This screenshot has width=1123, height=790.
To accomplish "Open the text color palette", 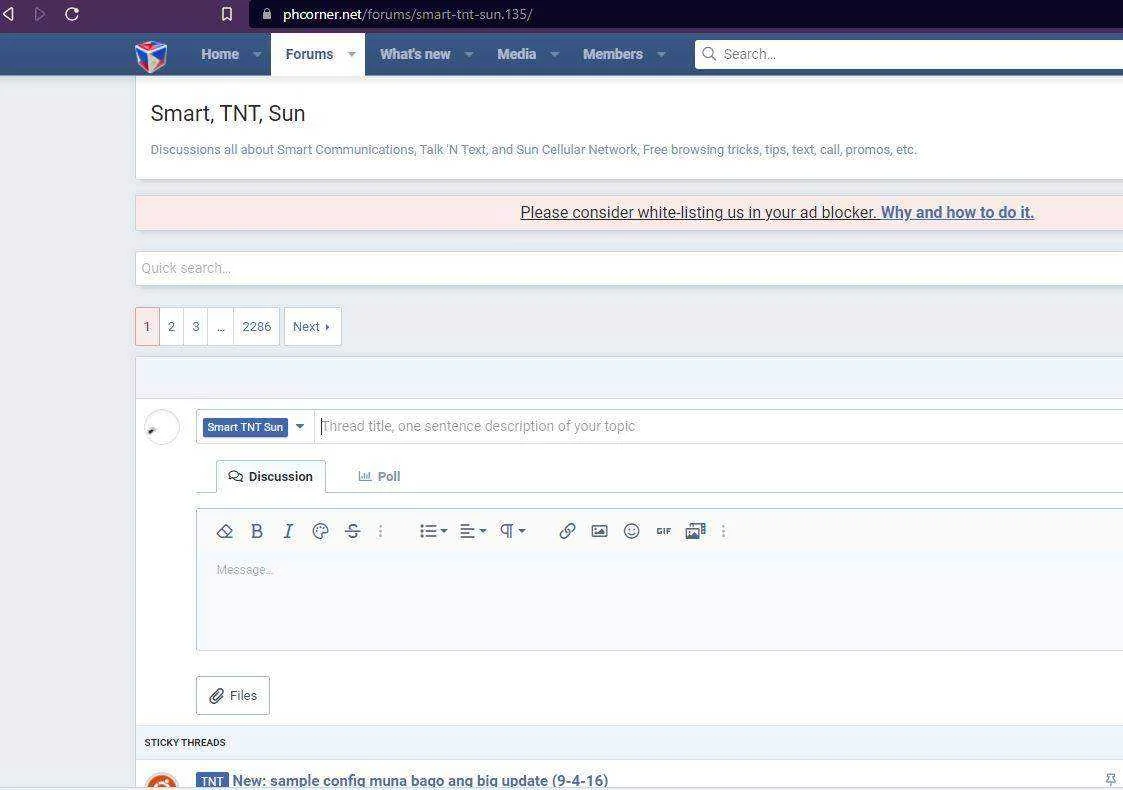I will coord(320,531).
